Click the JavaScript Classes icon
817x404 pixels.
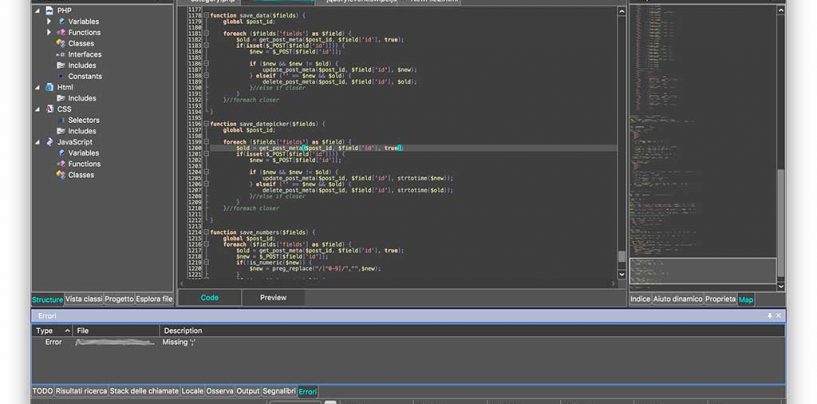61,175
